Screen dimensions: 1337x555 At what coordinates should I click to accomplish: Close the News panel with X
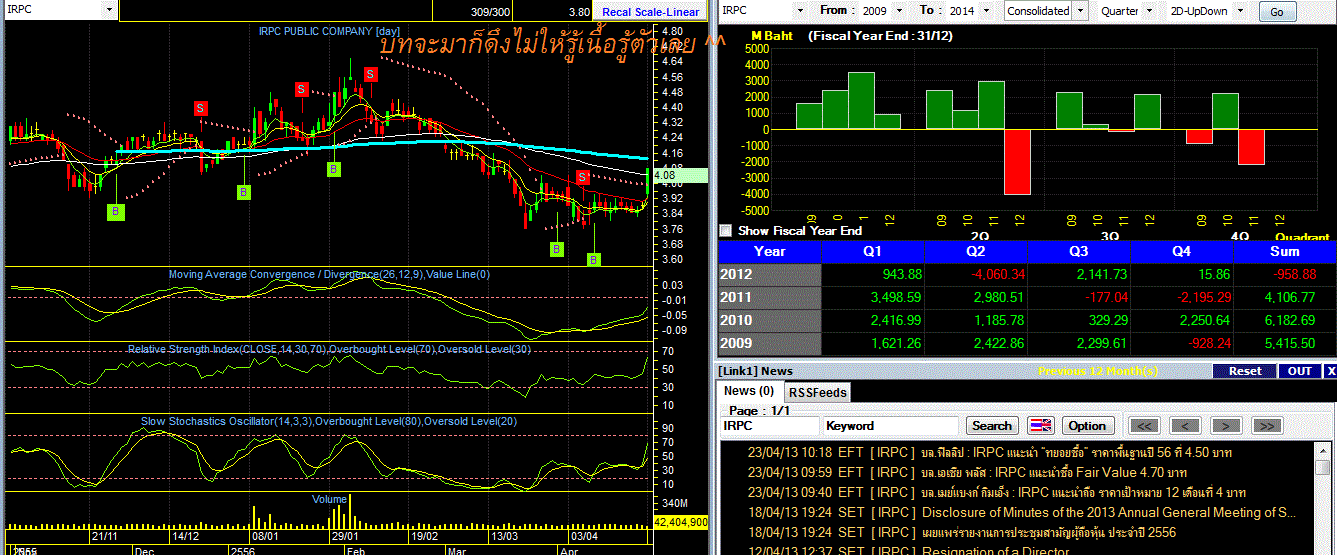point(1330,371)
